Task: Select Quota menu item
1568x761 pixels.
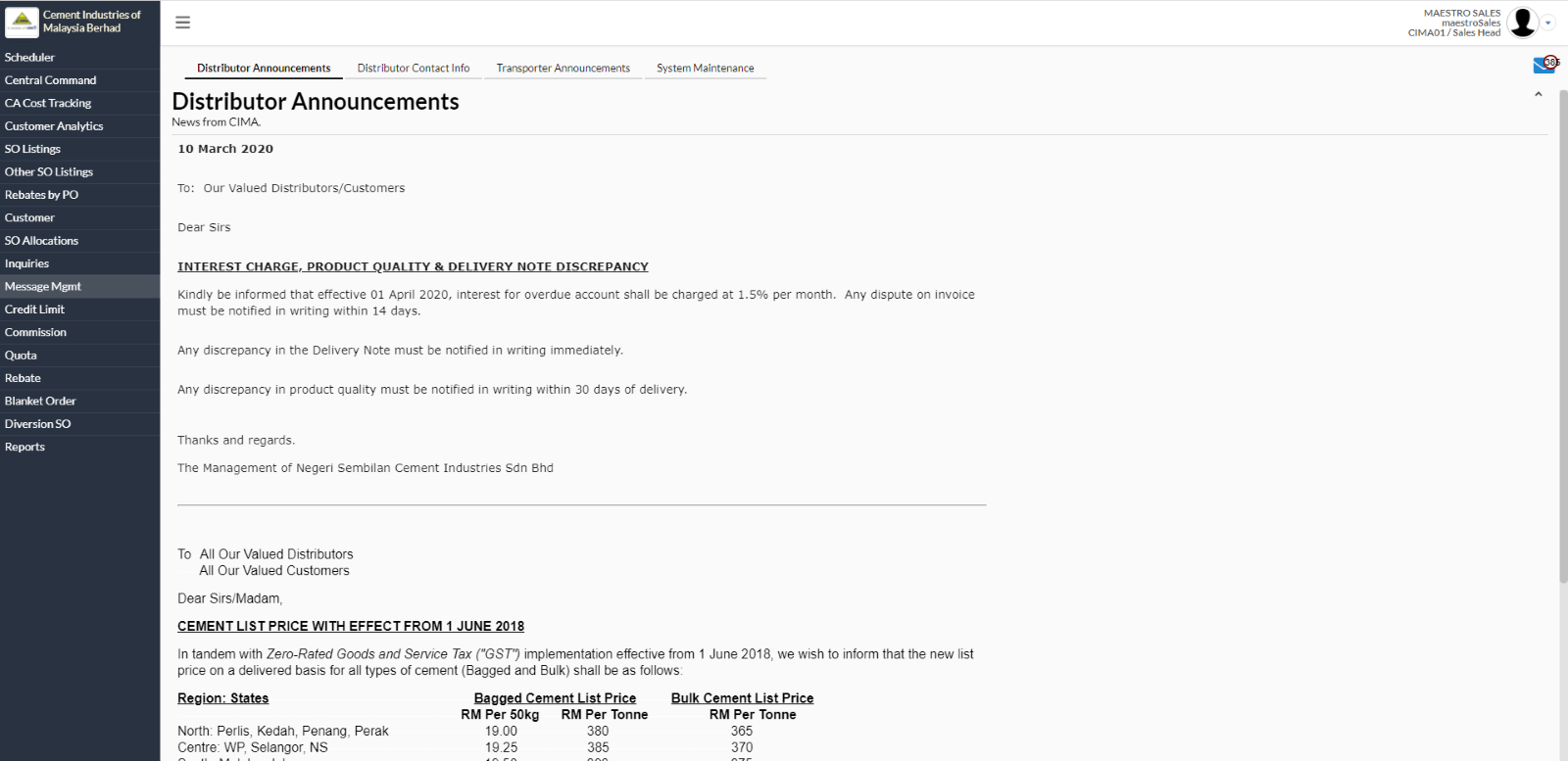Action: [79, 355]
